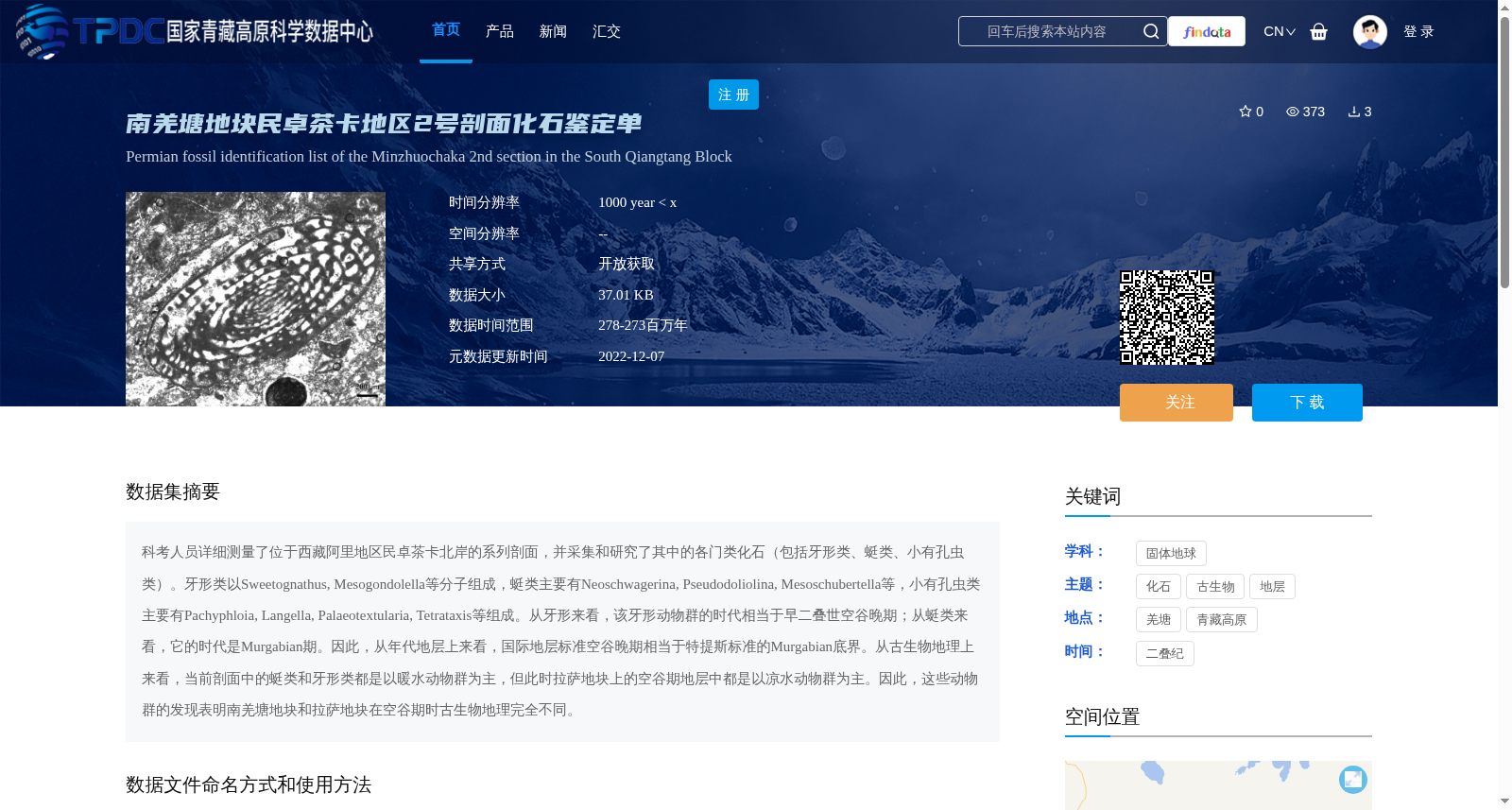Click the 数据文件命名方式和使用方法 heading
This screenshot has width=1512, height=810.
(249, 784)
